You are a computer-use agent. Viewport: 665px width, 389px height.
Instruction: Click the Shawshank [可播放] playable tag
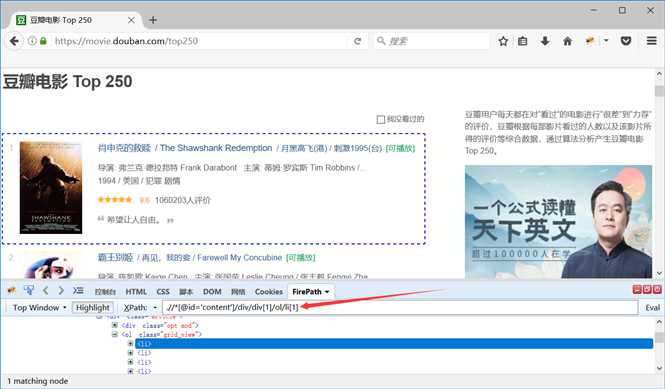[x=400, y=148]
